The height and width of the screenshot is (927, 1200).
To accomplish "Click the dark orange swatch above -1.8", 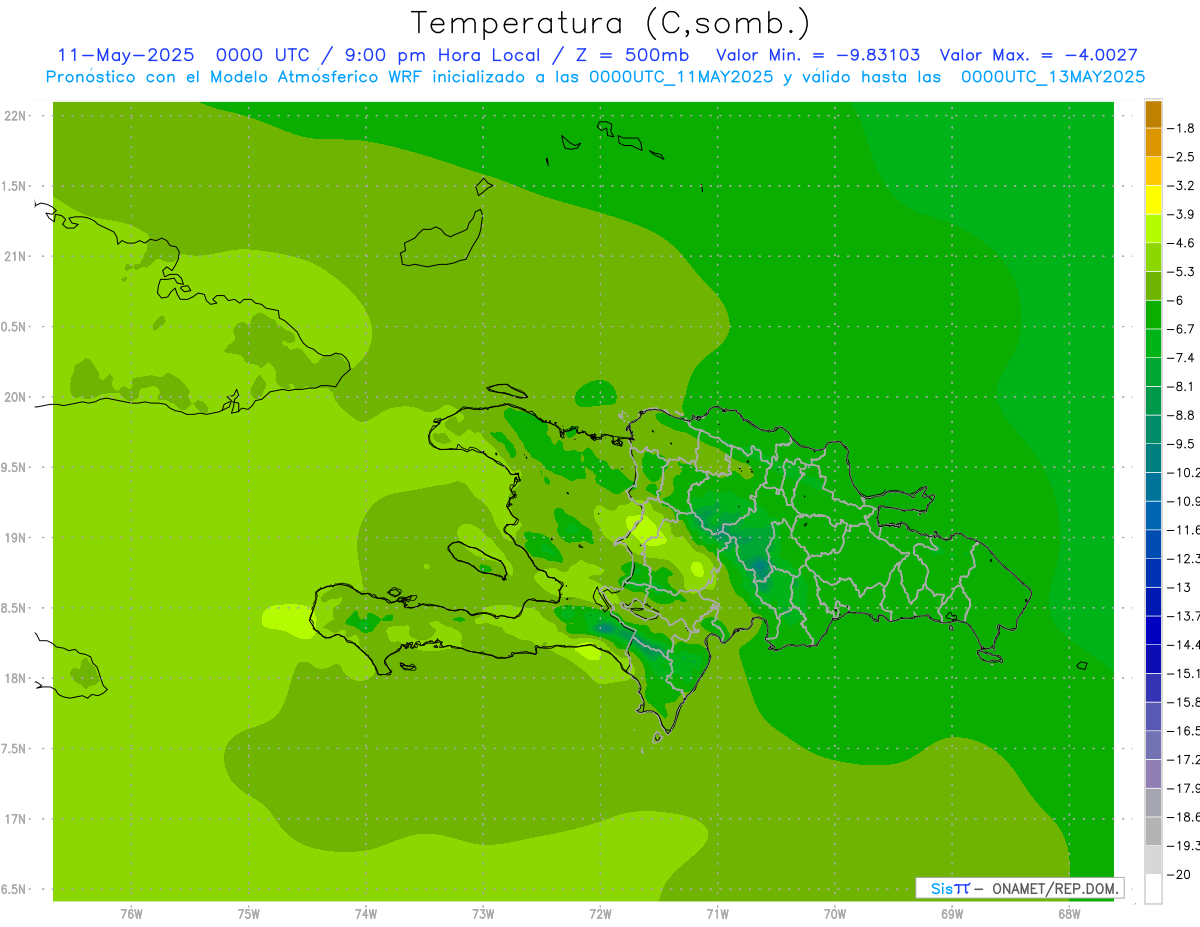I will (1153, 114).
